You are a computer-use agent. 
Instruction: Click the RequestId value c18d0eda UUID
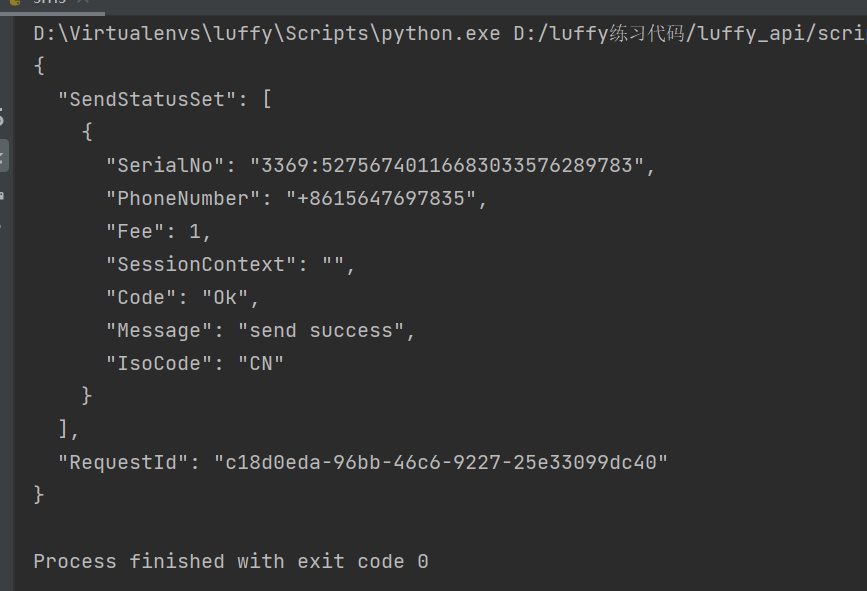441,462
